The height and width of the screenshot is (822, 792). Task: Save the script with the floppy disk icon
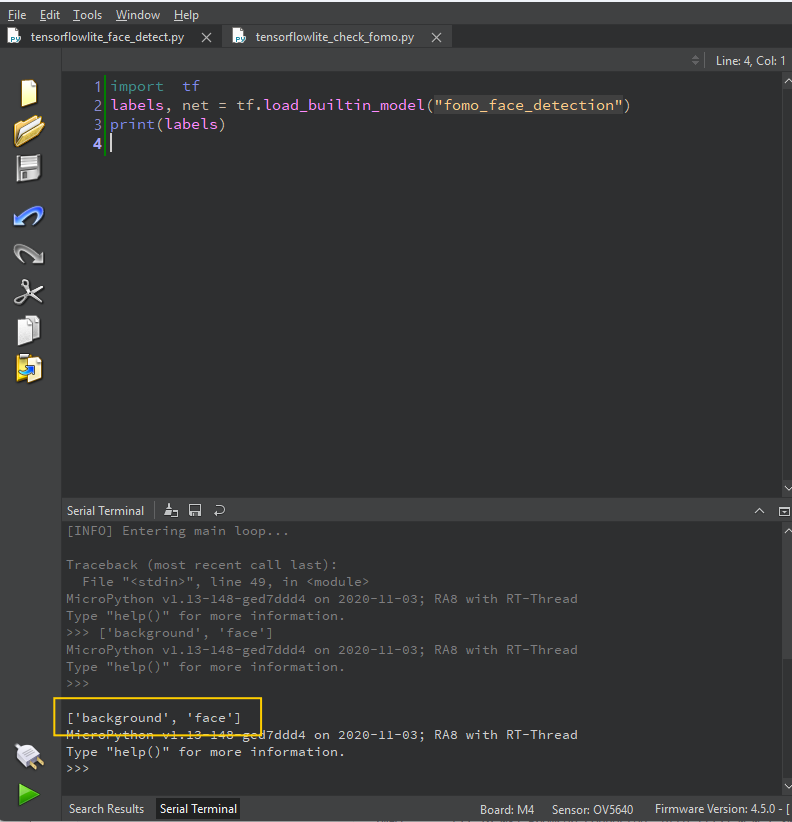click(29, 168)
